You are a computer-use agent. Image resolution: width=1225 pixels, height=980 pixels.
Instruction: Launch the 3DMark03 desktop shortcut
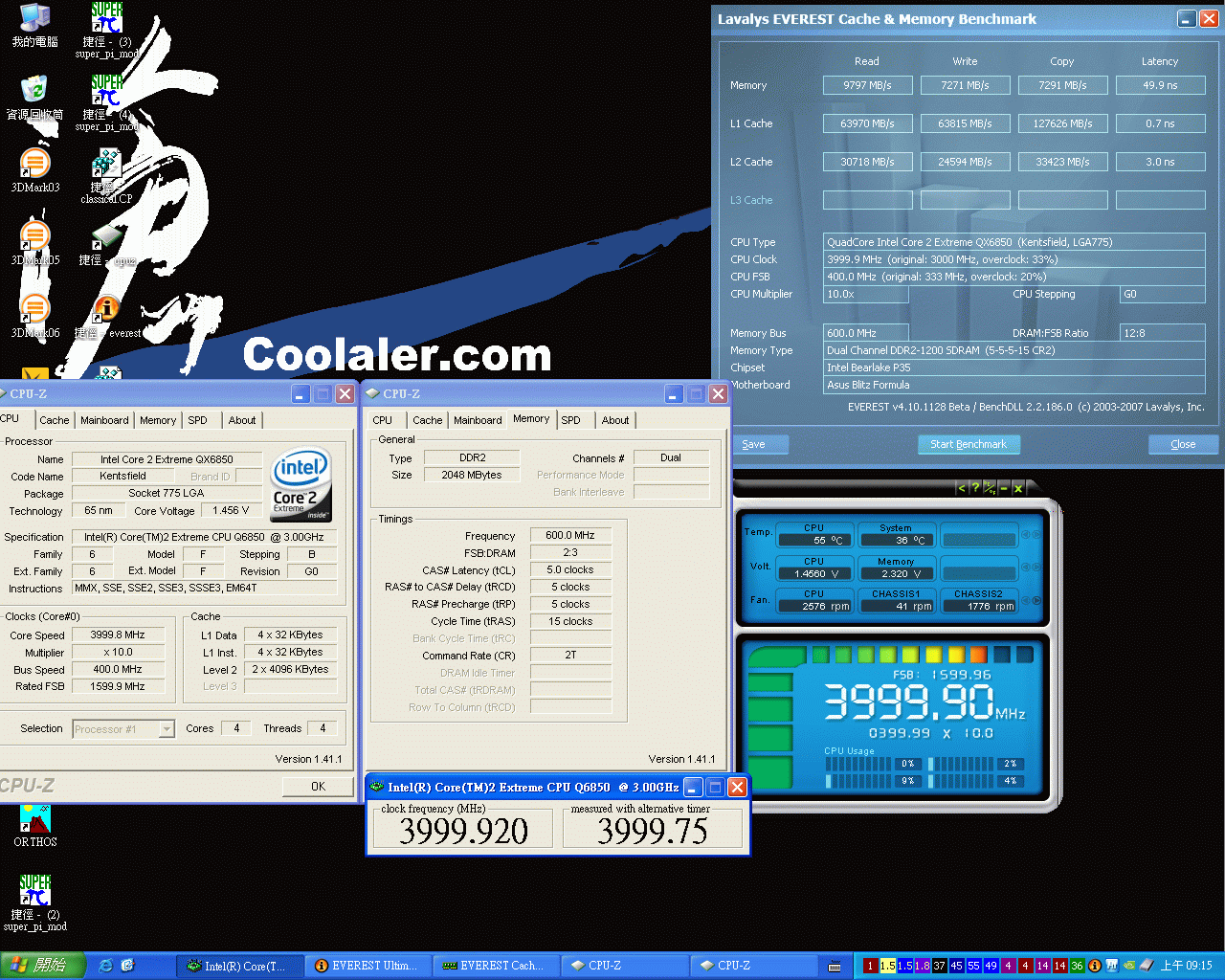click(34, 170)
